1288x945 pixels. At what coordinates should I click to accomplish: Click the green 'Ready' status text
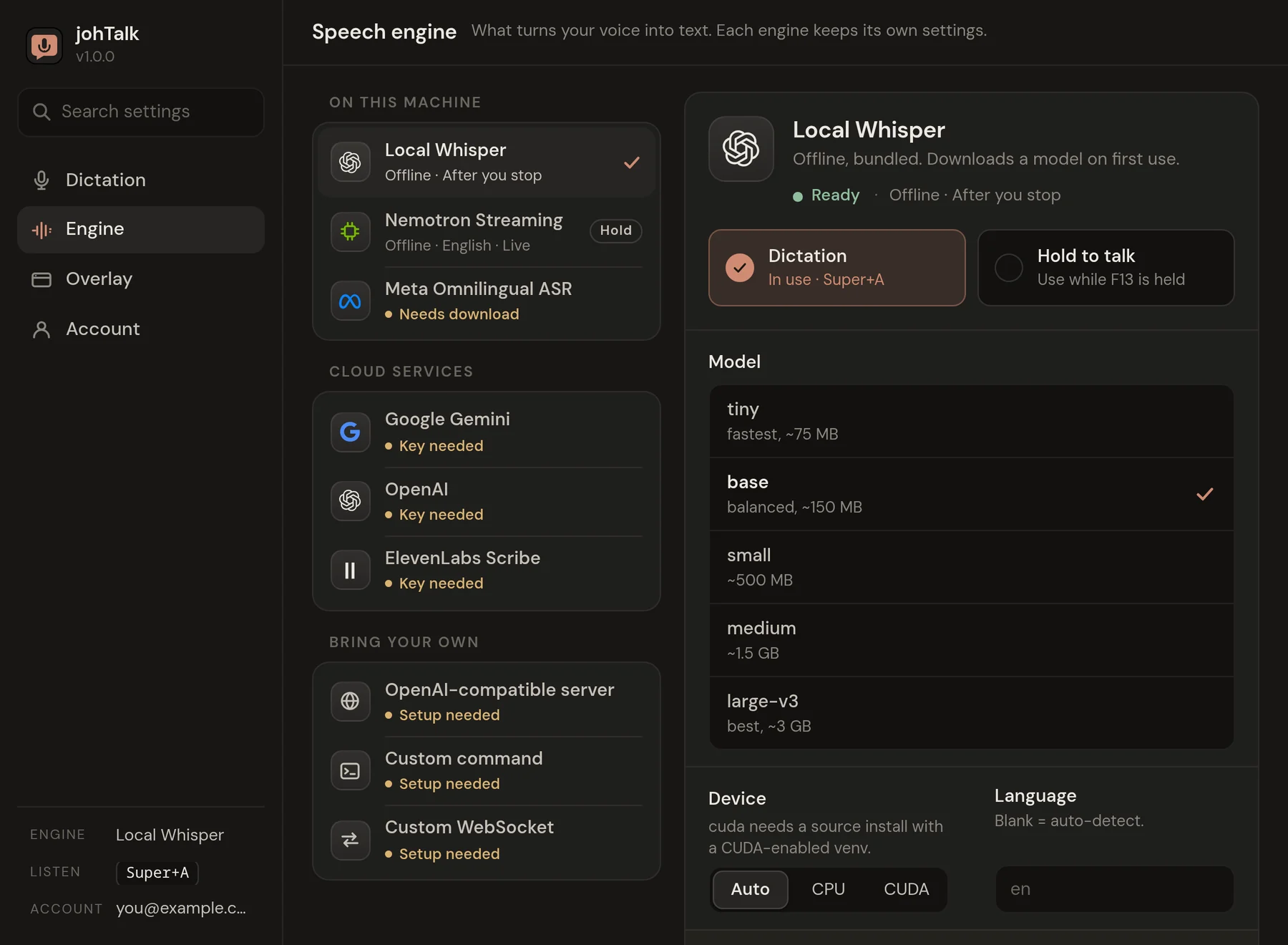(x=835, y=195)
